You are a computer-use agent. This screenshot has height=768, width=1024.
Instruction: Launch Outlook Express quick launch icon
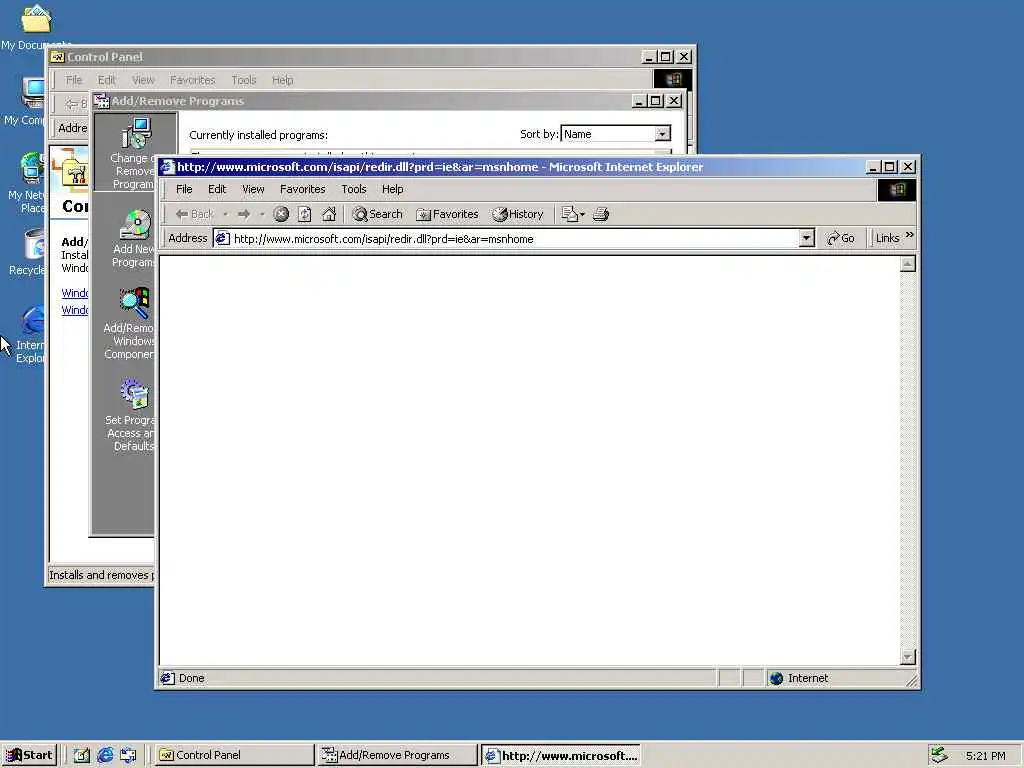[128, 756]
